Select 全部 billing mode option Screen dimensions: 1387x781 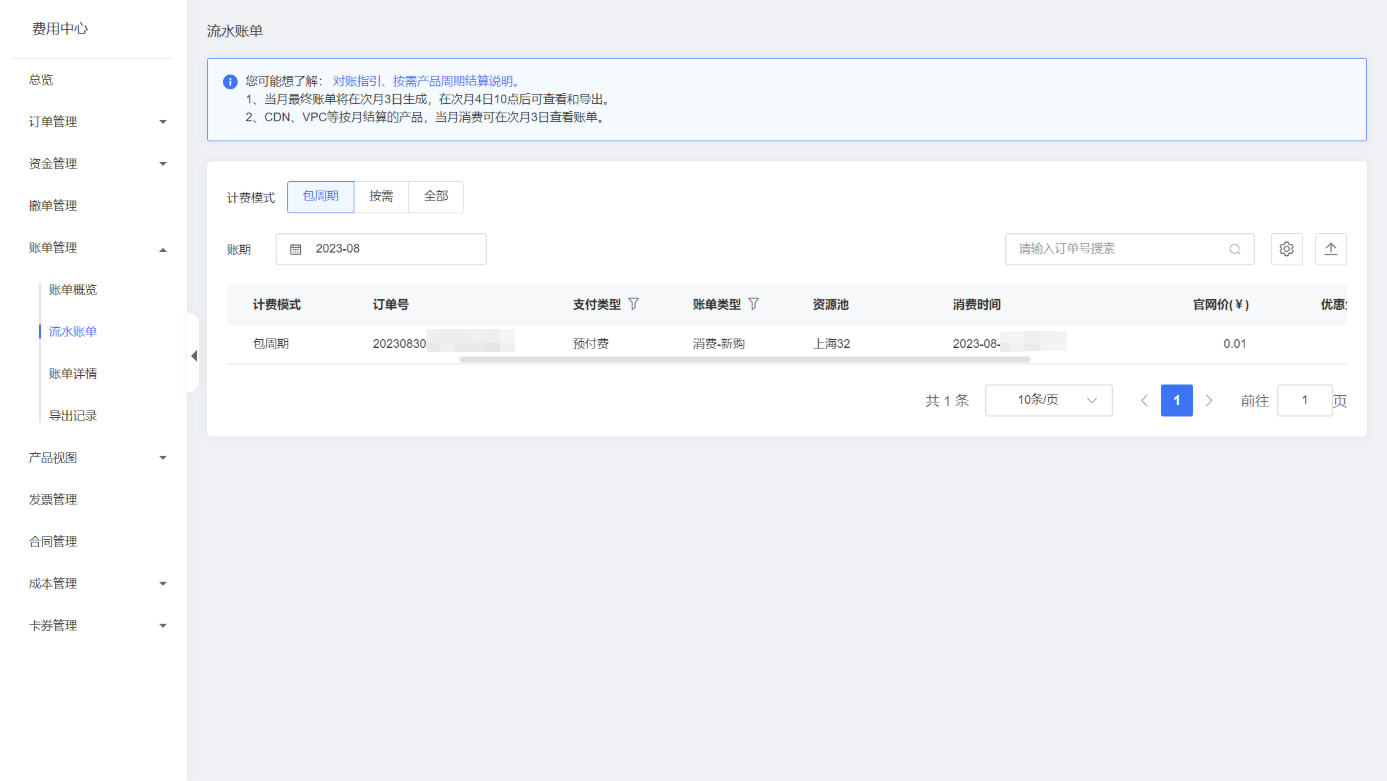click(x=436, y=197)
